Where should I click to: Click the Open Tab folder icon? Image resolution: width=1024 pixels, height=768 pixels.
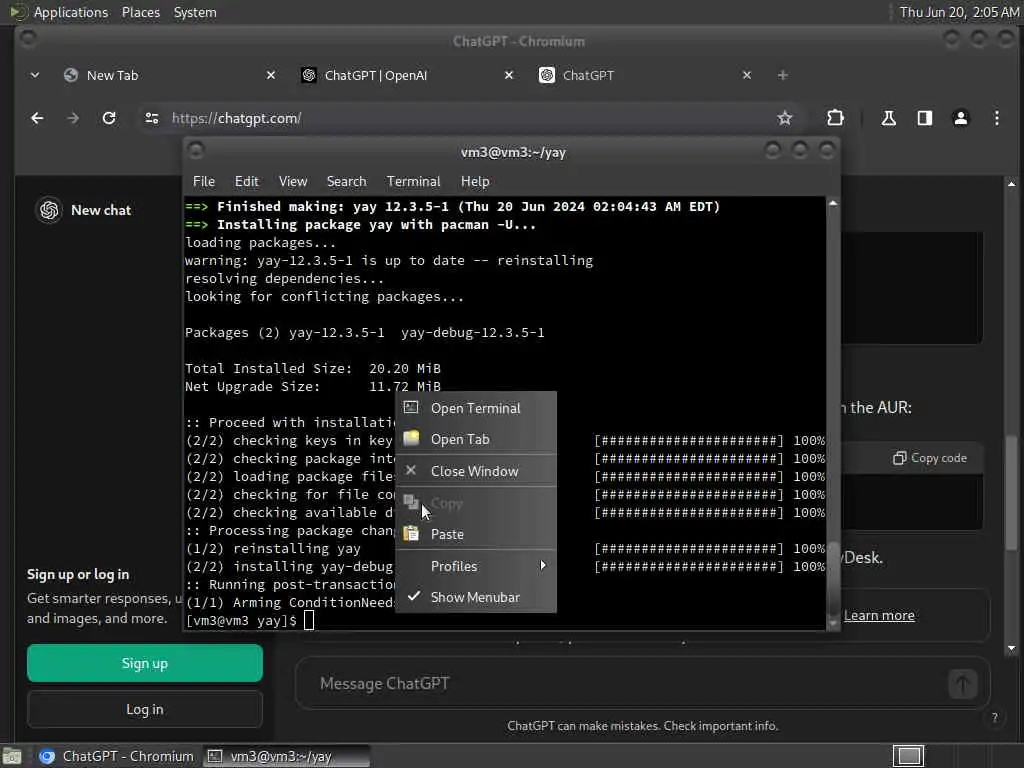point(411,438)
